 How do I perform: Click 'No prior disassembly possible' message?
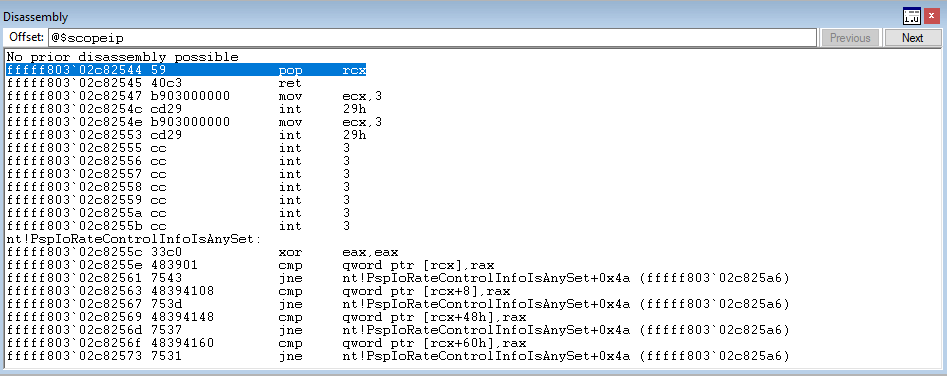tap(123, 57)
